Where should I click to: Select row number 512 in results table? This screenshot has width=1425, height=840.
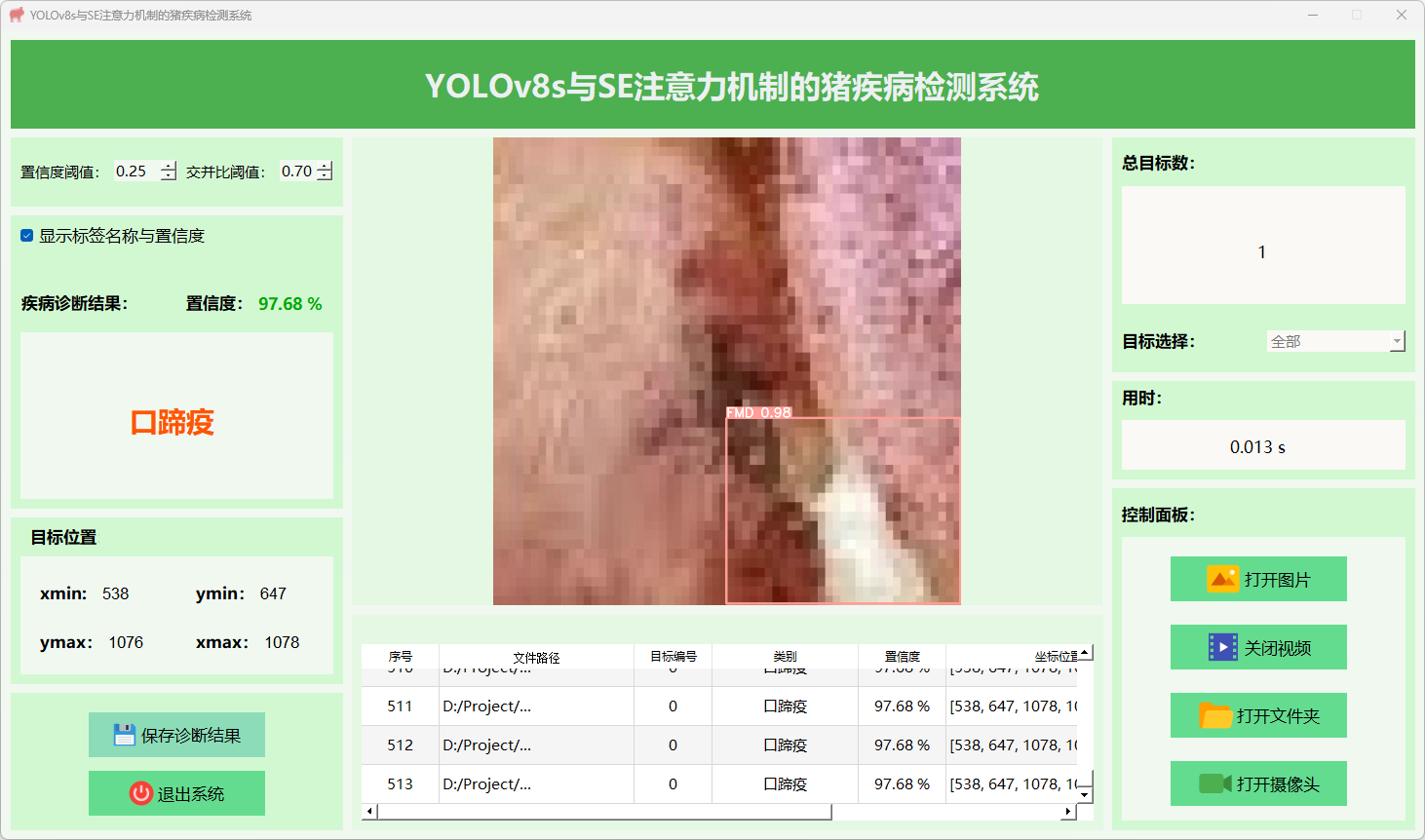pos(401,745)
